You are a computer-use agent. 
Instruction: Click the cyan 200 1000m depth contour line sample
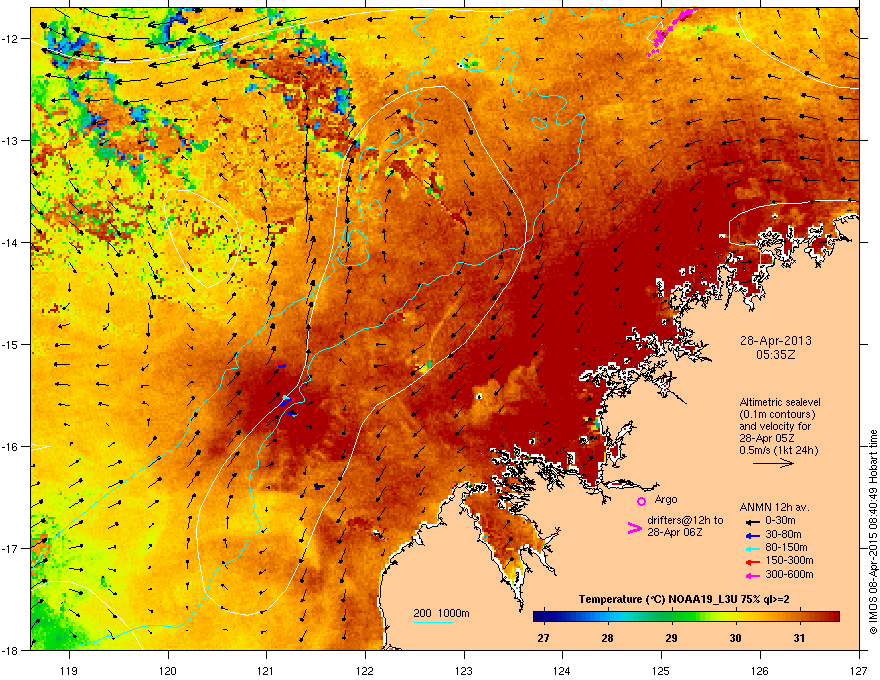433,622
